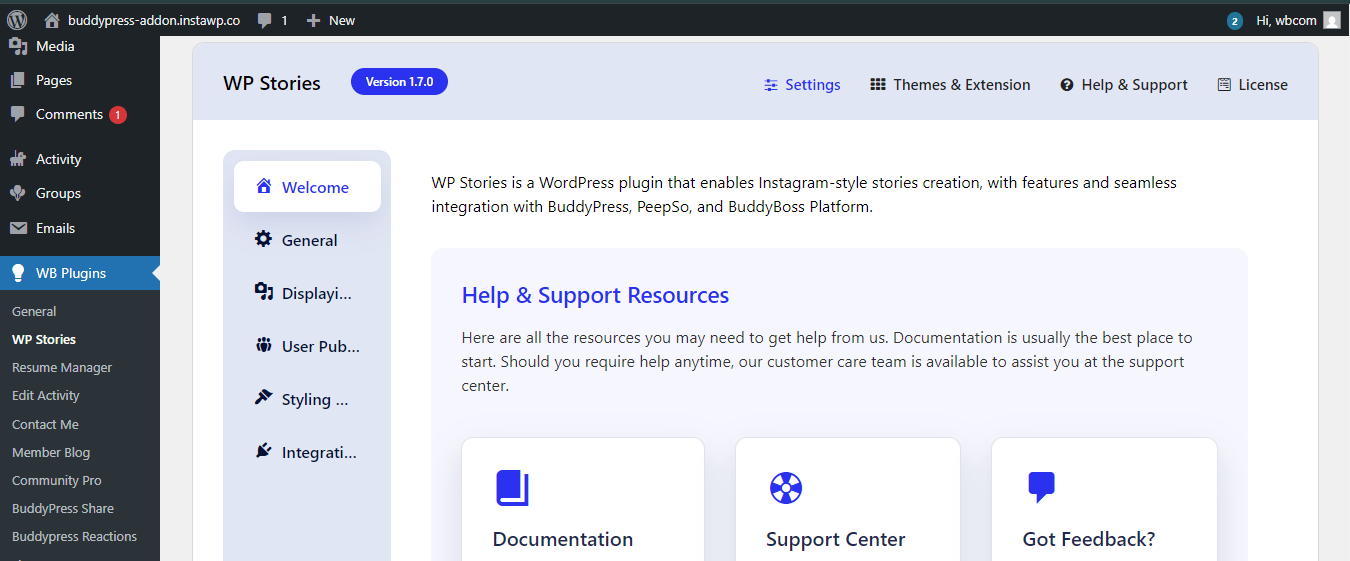The height and width of the screenshot is (561, 1350).
Task: Select the General vertical tab
Action: coord(307,240)
